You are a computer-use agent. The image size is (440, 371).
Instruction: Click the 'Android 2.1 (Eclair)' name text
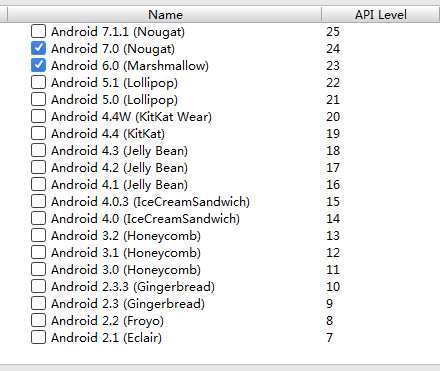tap(106, 338)
